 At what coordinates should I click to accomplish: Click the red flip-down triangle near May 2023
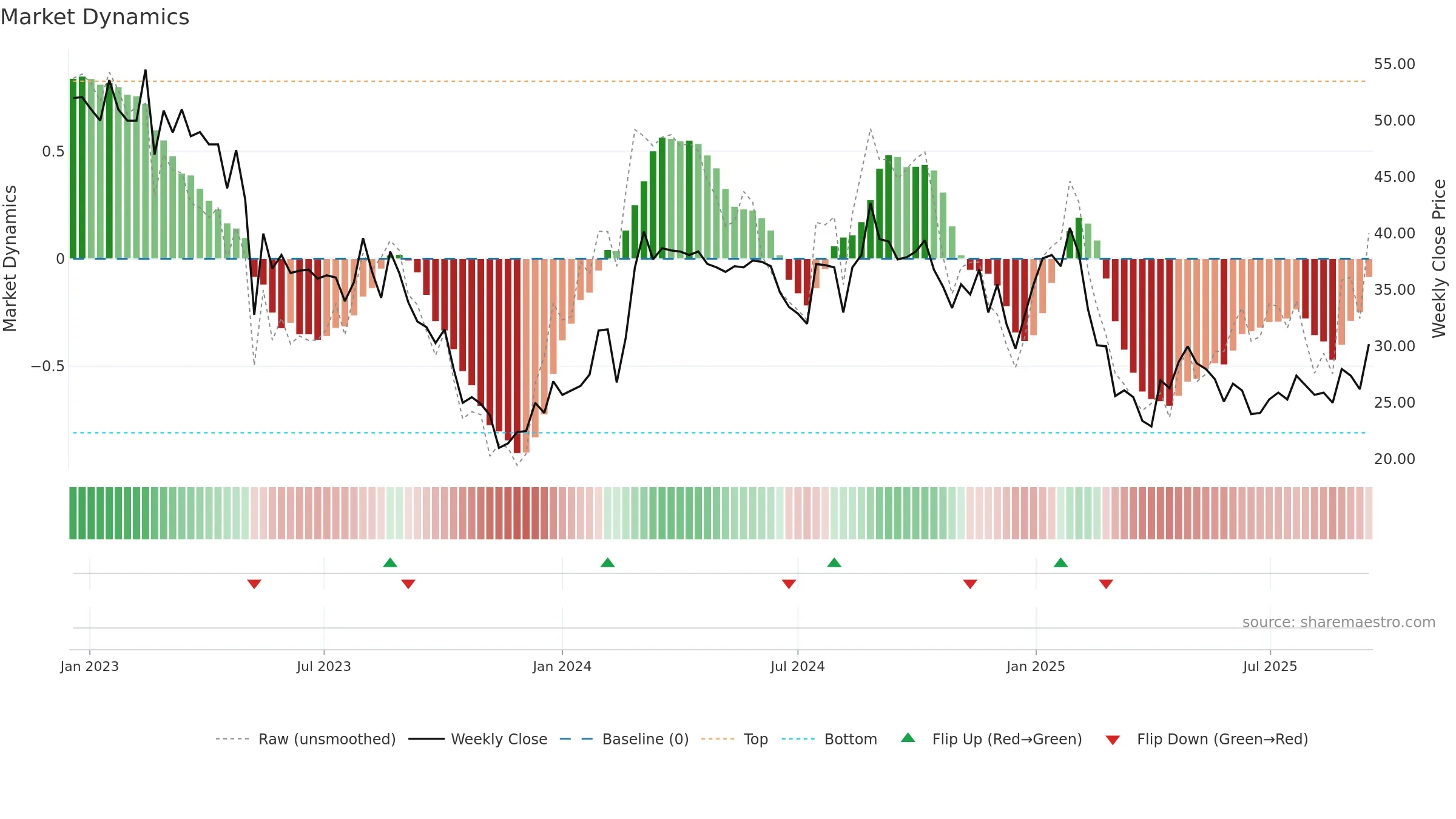click(x=254, y=584)
